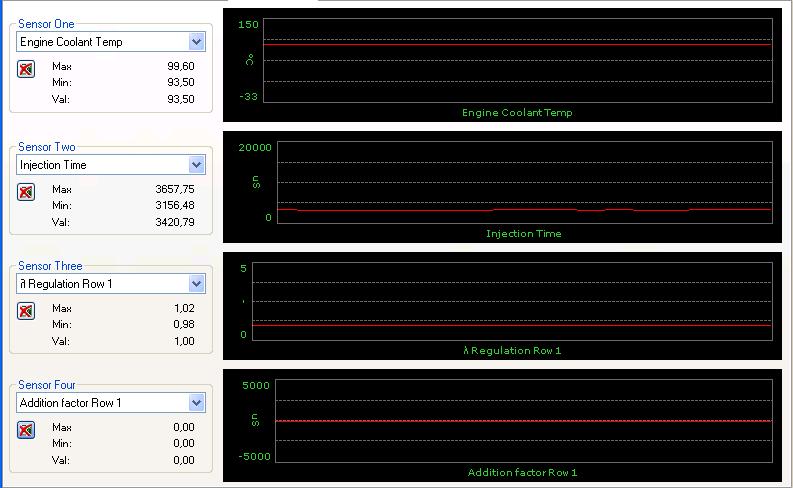Open the λ Regulation Row 1 dropdown
Screen dimensions: 793x488
[x=196, y=284]
